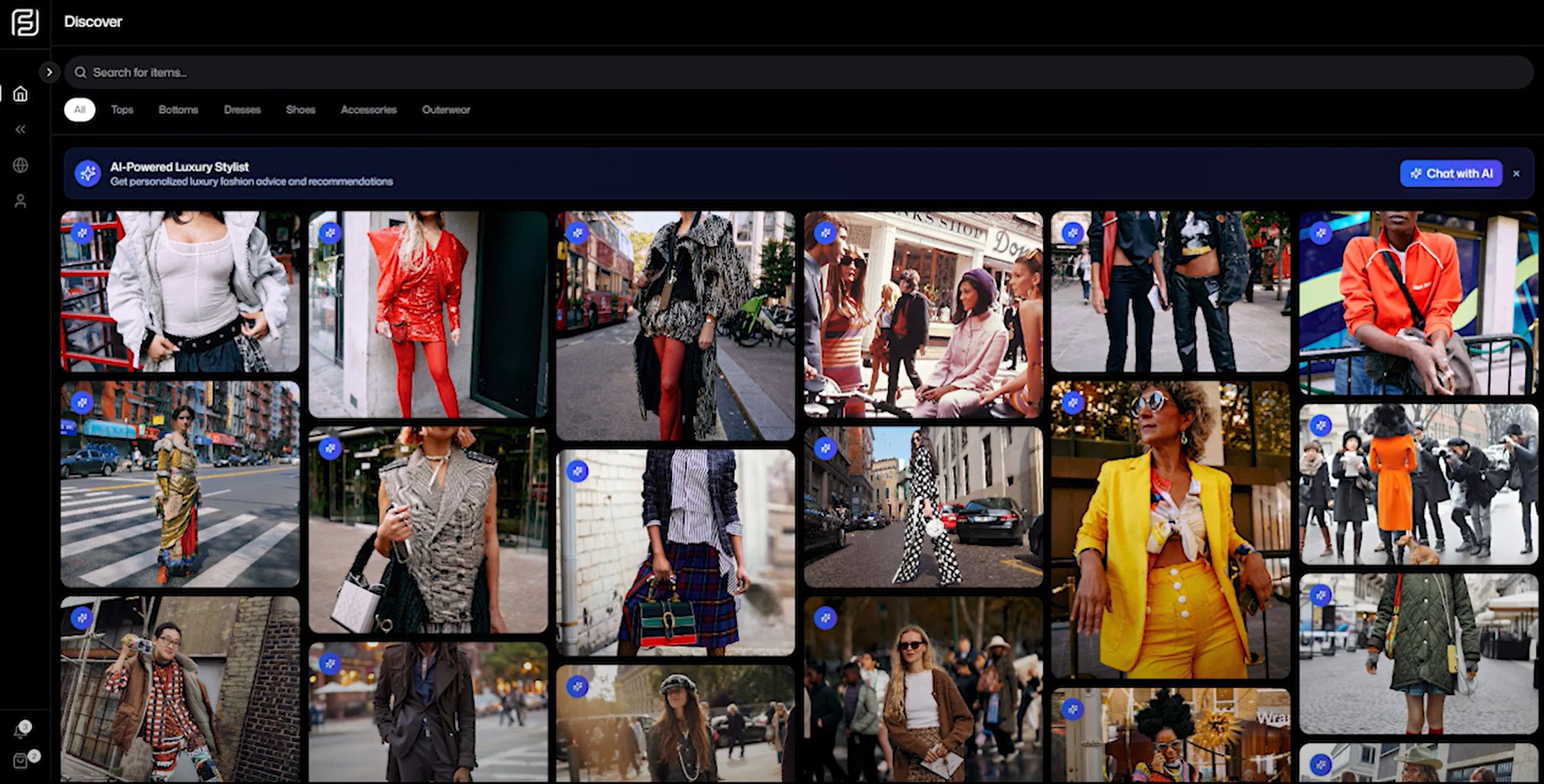Filter by Tops category

click(122, 110)
